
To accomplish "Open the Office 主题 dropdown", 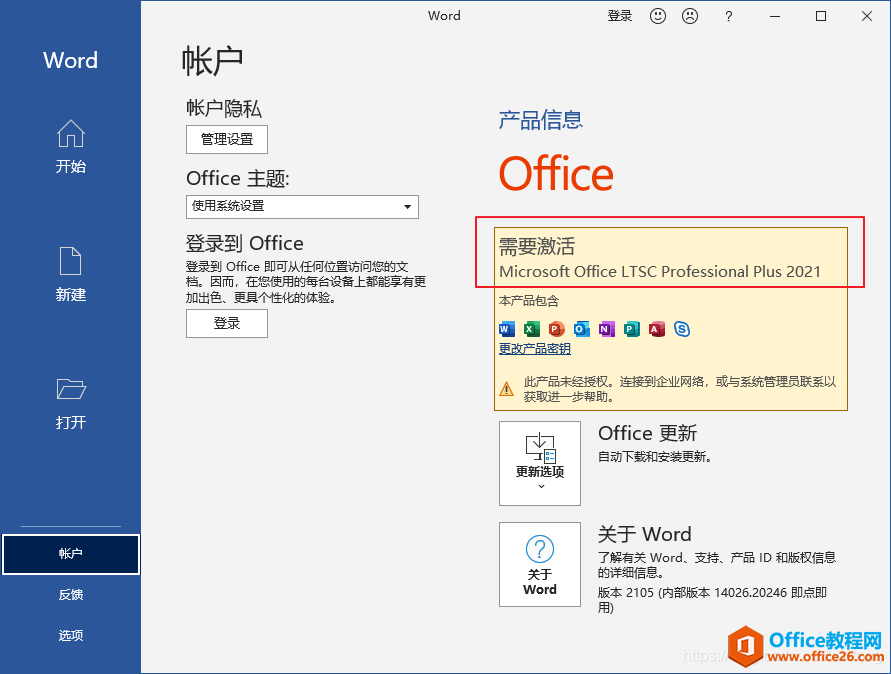I will pyautogui.click(x=406, y=207).
